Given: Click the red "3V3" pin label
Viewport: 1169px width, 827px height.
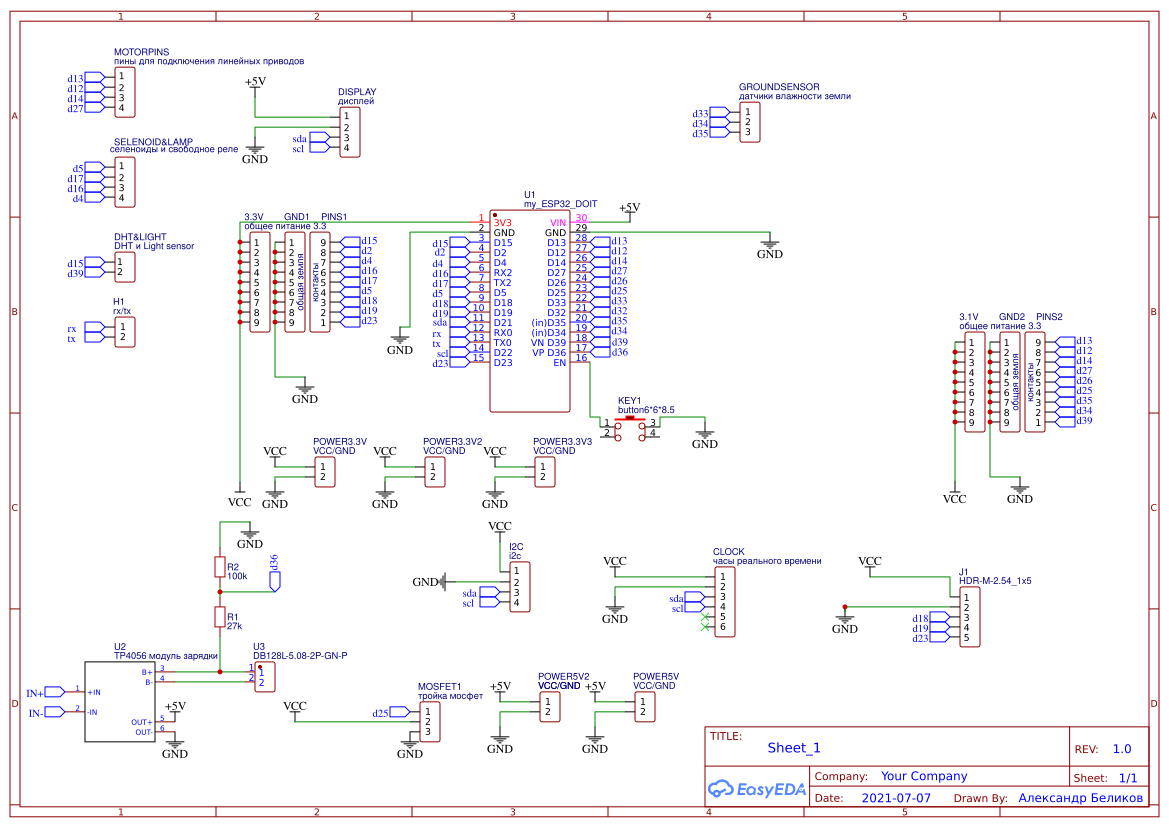Looking at the screenshot, I should (502, 223).
